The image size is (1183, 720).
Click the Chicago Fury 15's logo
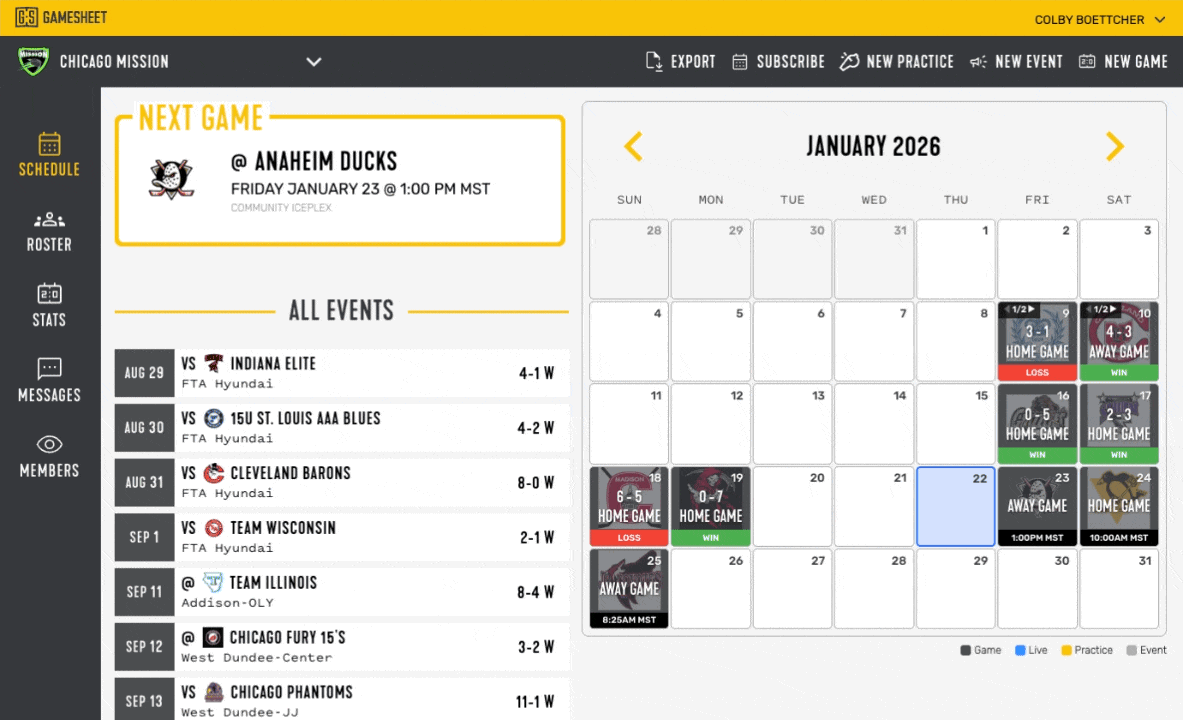click(x=214, y=638)
